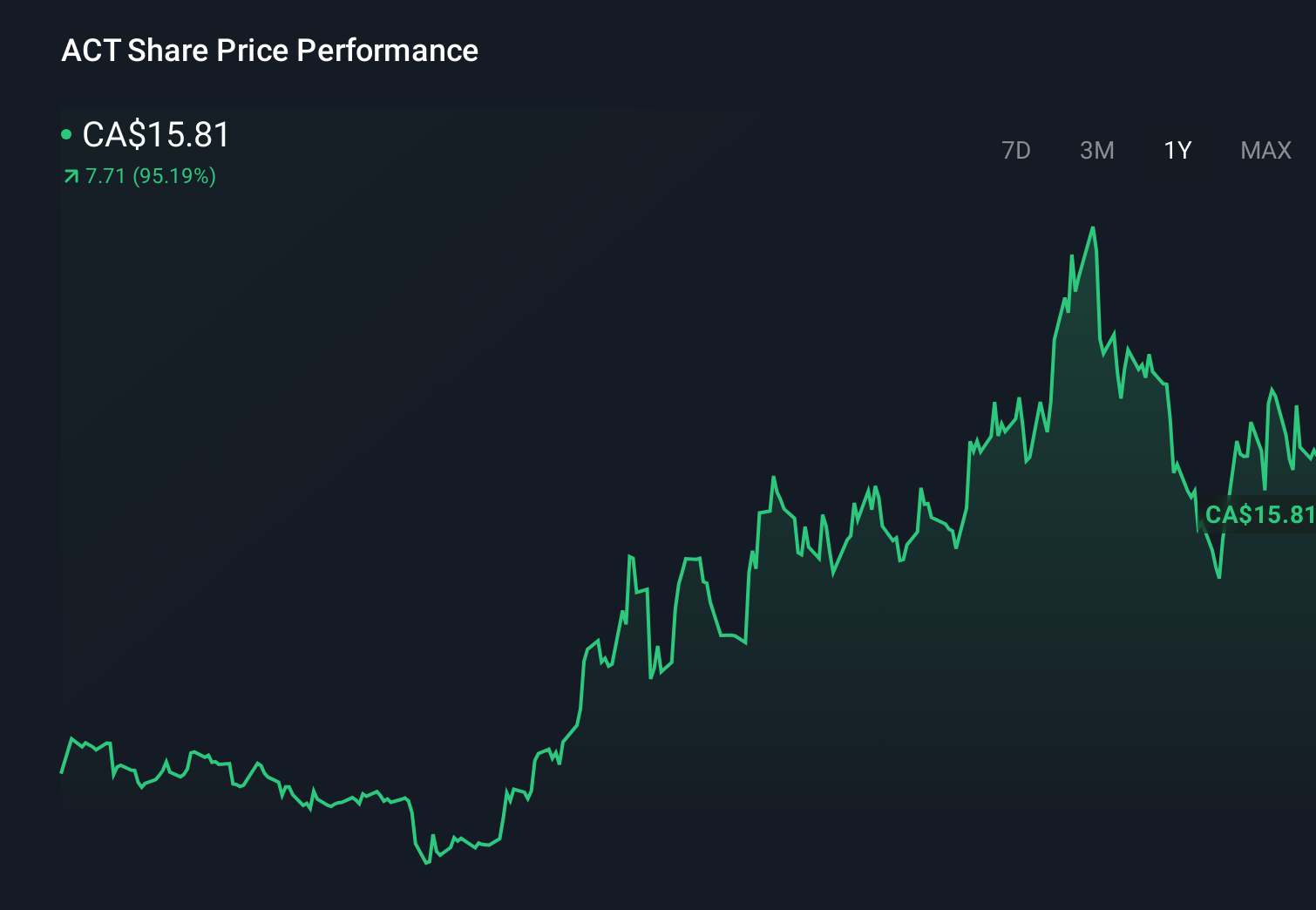Switch to the 3M chart view
The height and width of the screenshot is (910, 1316).
[x=1096, y=150]
